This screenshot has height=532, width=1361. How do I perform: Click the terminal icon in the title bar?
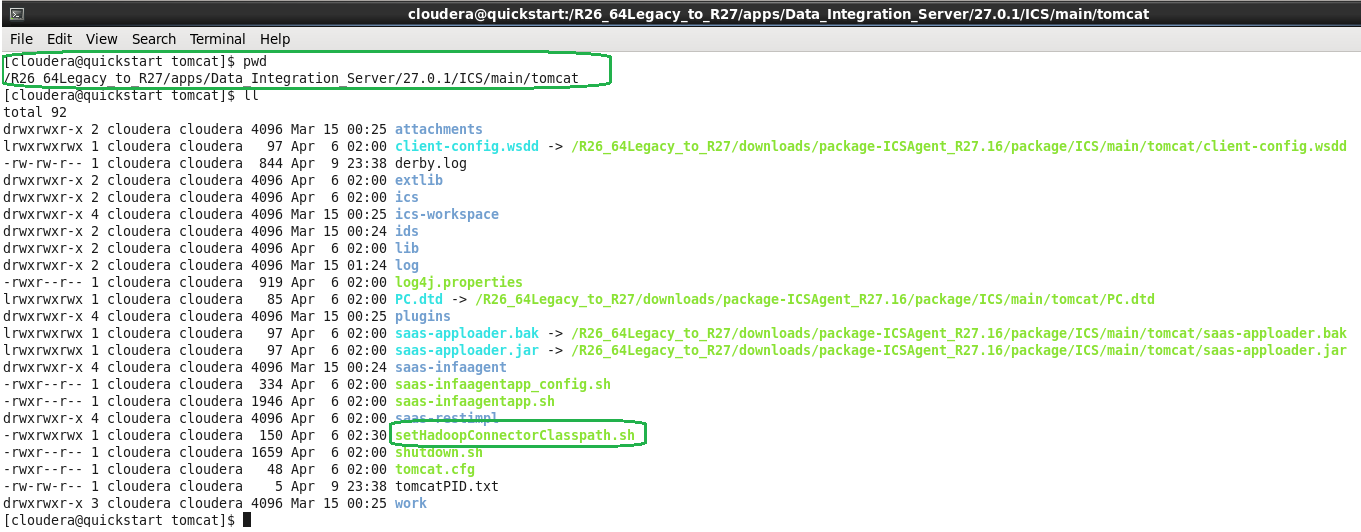pyautogui.click(x=16, y=14)
